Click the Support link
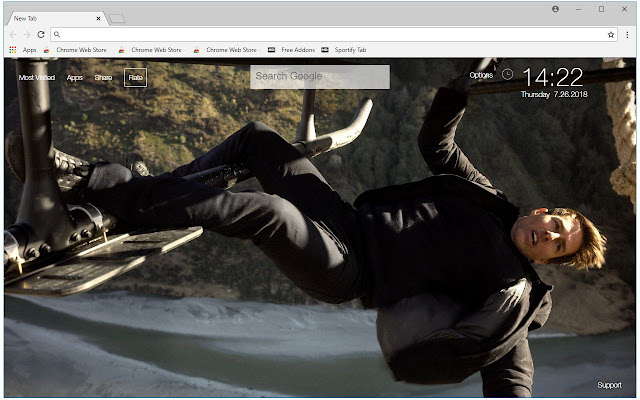This screenshot has width=640, height=400. click(x=609, y=385)
